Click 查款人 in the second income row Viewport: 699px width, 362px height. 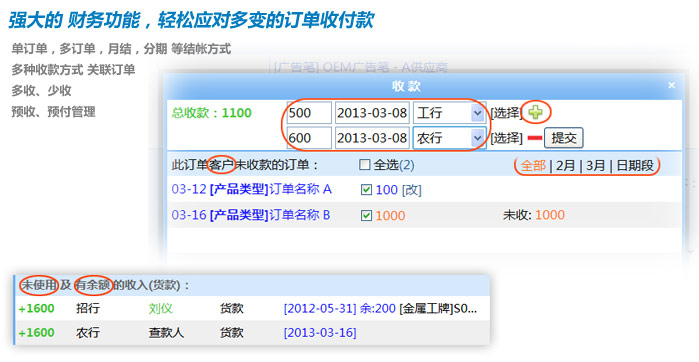click(166, 333)
